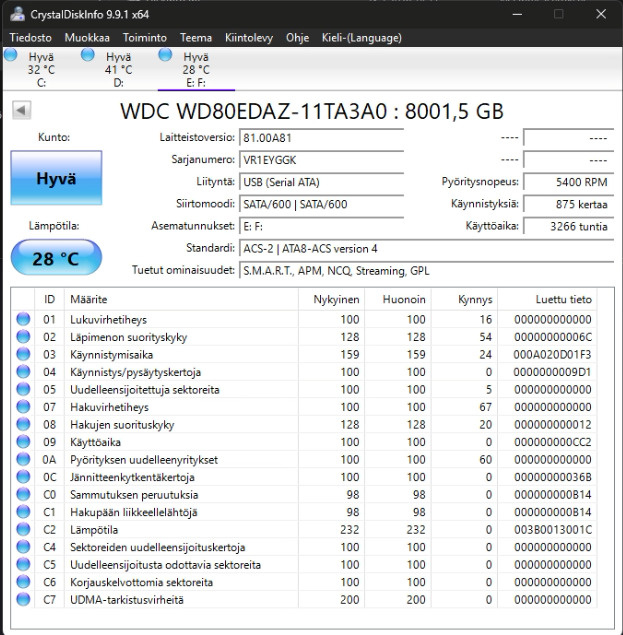
Task: Select the Käynnistymisaika attribute name
Action: (111, 355)
